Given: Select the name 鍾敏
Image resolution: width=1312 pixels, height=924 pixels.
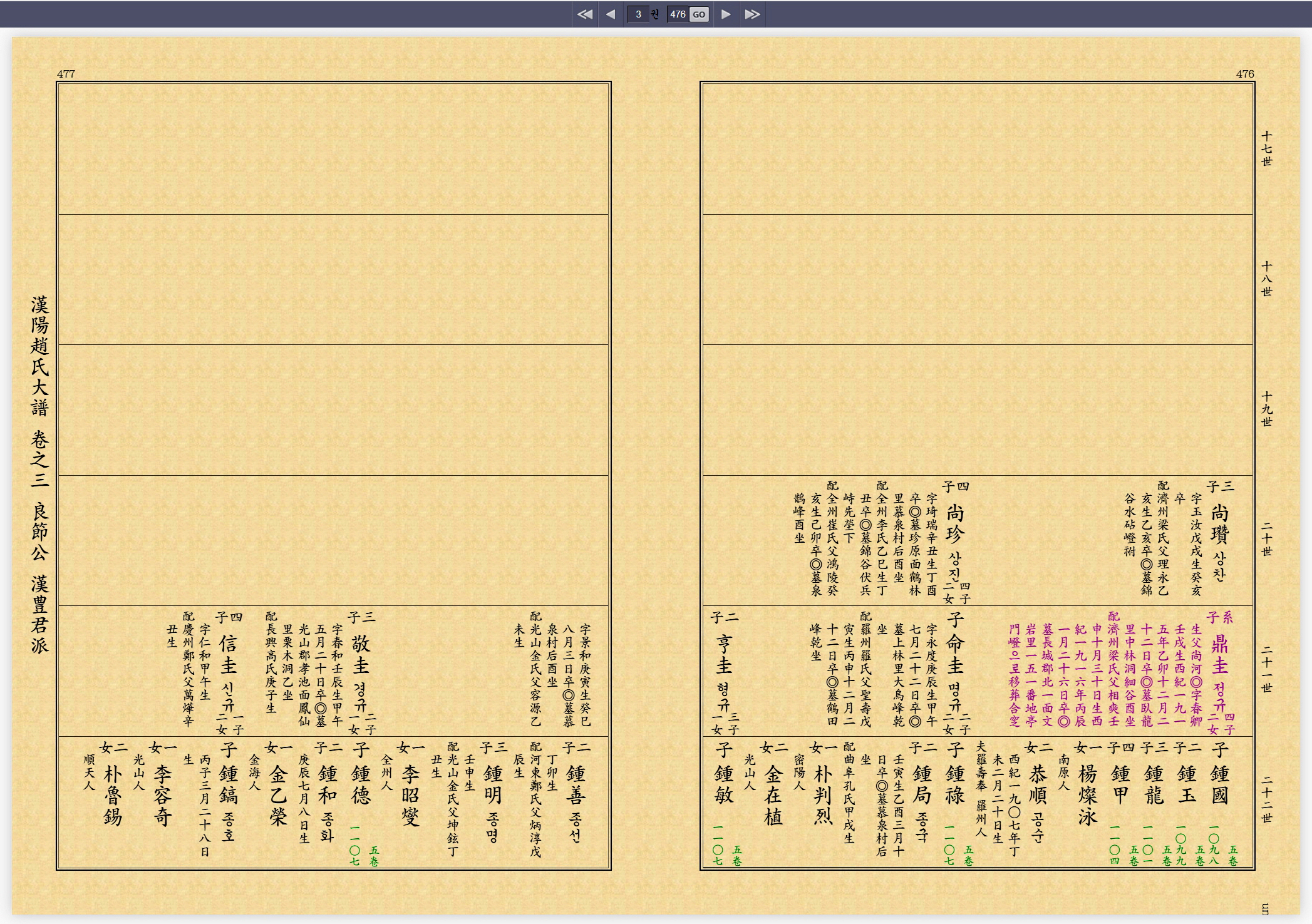Looking at the screenshot, I should [723, 784].
